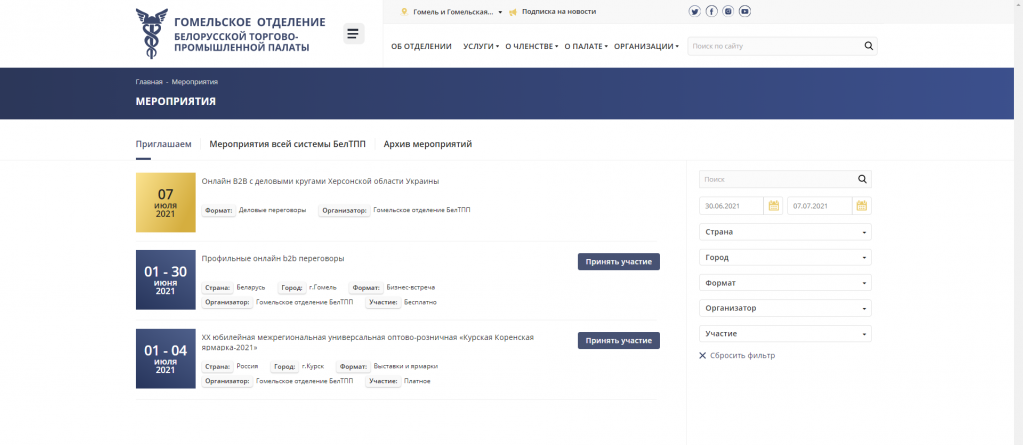Open the Instagram social icon
This screenshot has width=1023, height=445.
point(728,11)
